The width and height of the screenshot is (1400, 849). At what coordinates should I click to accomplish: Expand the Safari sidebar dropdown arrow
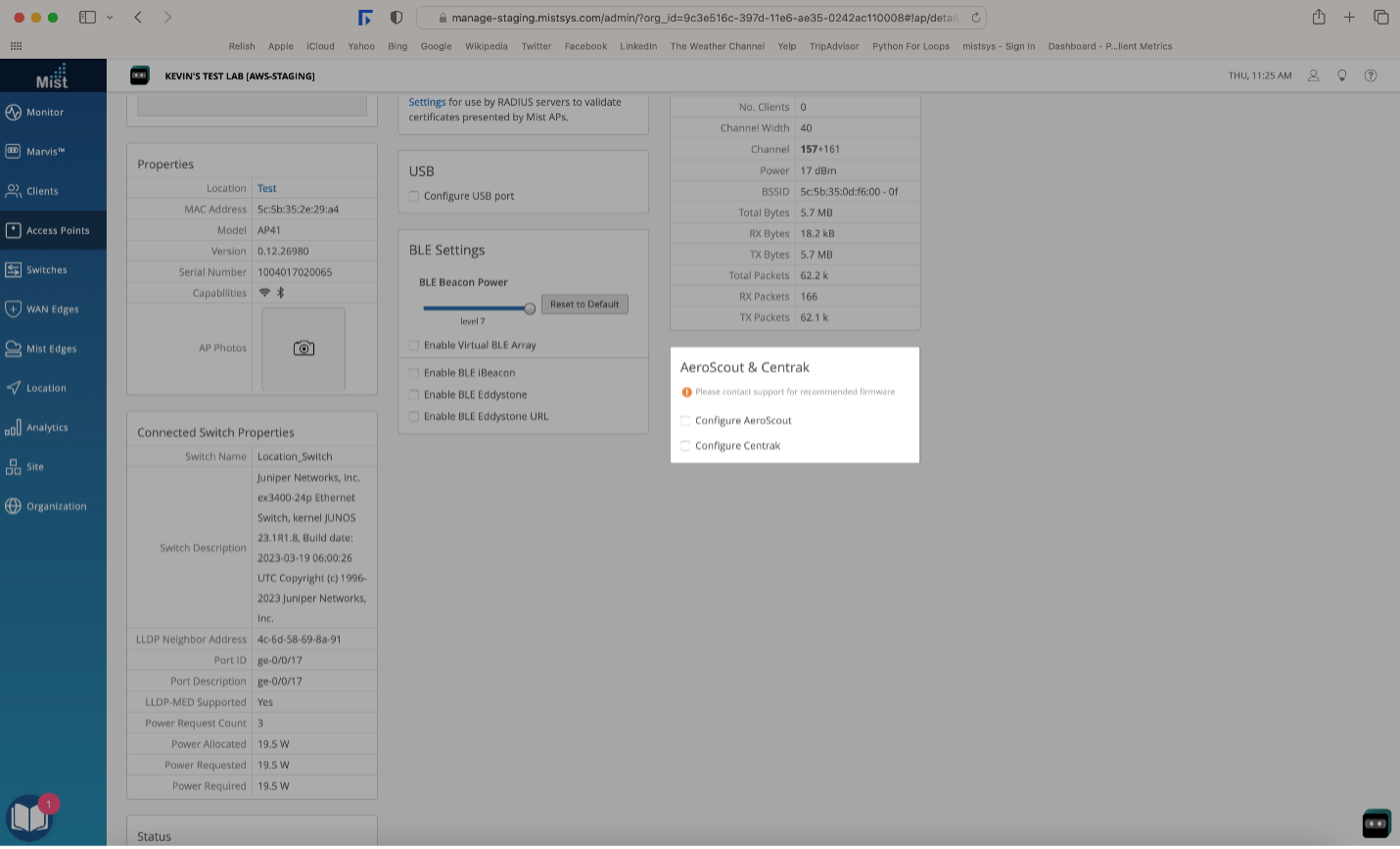point(110,18)
